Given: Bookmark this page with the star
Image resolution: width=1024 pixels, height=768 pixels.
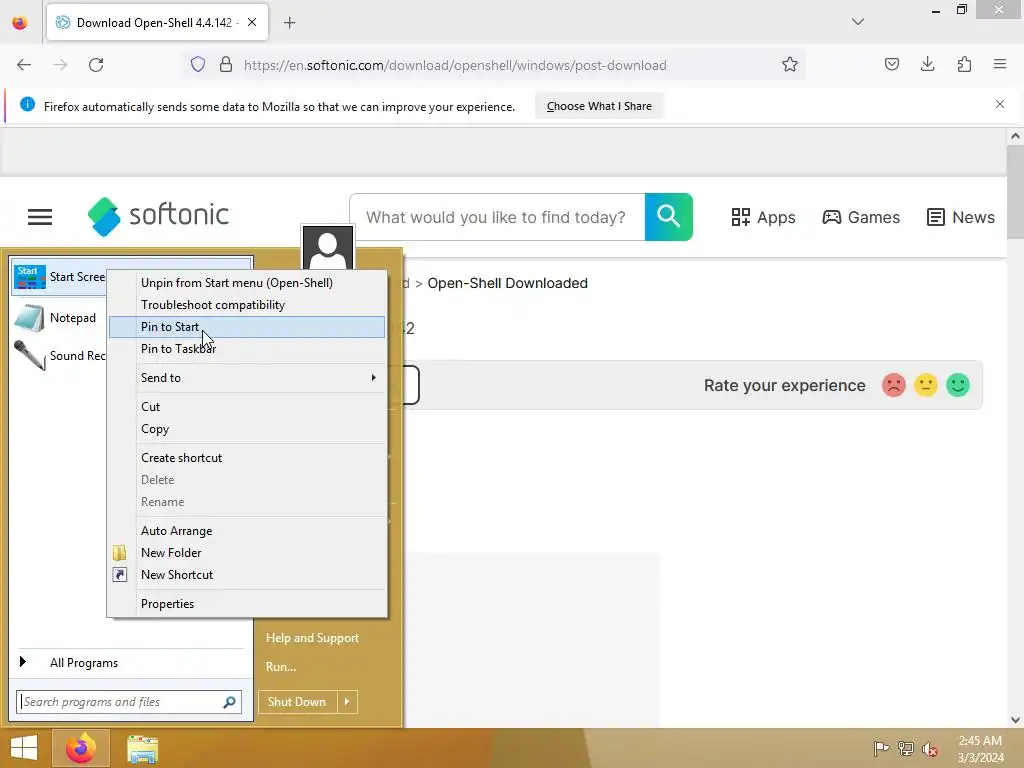Looking at the screenshot, I should click(x=790, y=65).
